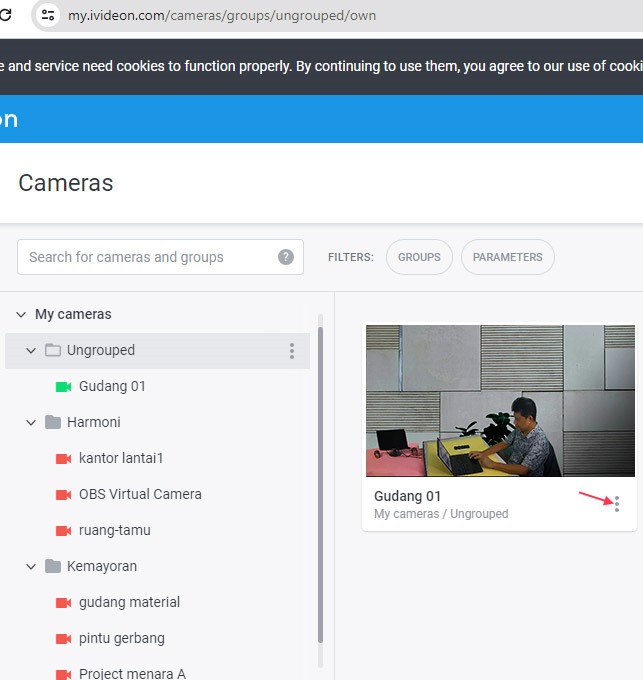Open the Gudang 01 card three-dot menu
This screenshot has height=680, width=643.
click(x=617, y=504)
